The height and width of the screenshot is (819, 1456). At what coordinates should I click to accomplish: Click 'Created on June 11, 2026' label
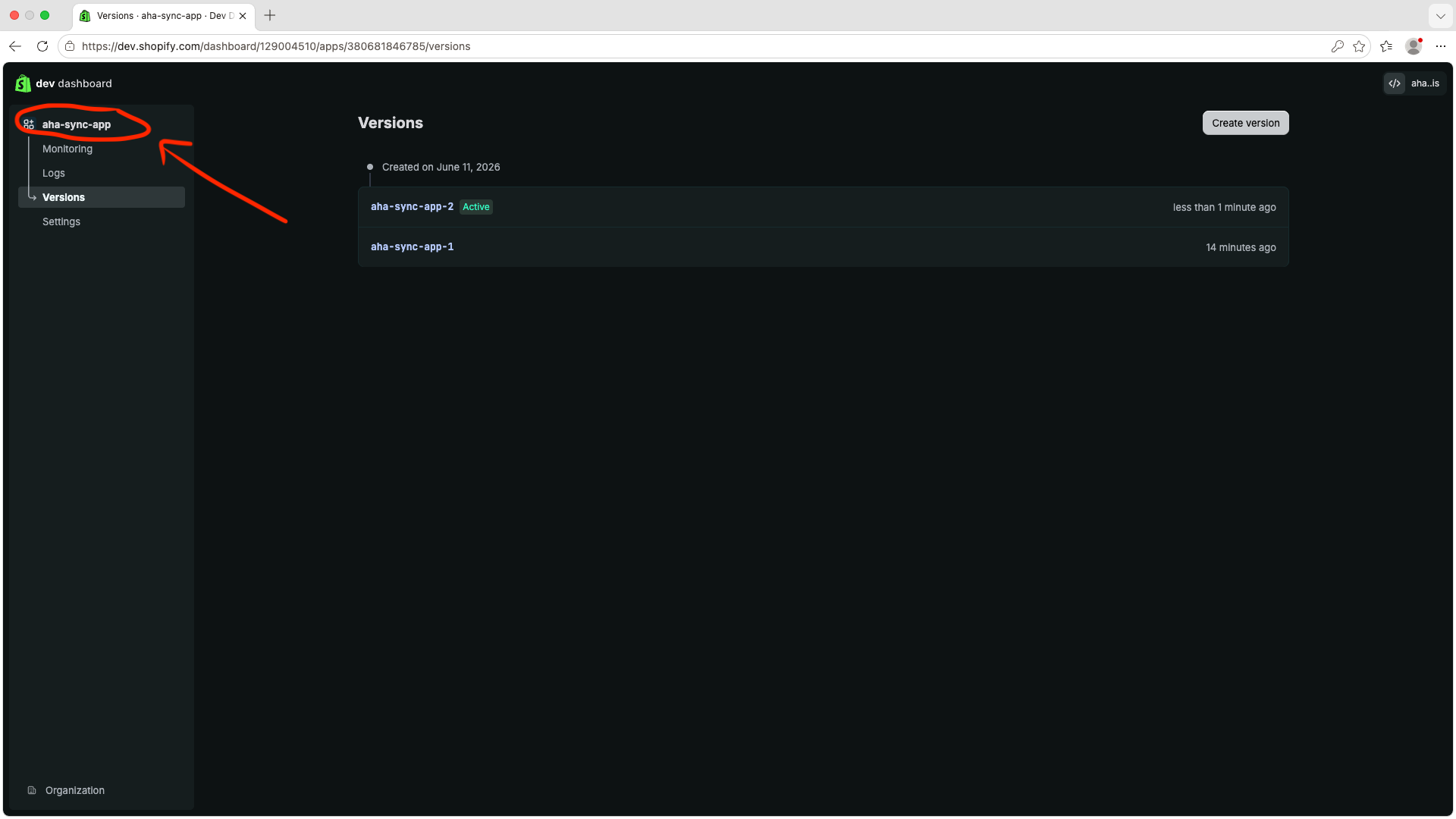[x=441, y=167]
